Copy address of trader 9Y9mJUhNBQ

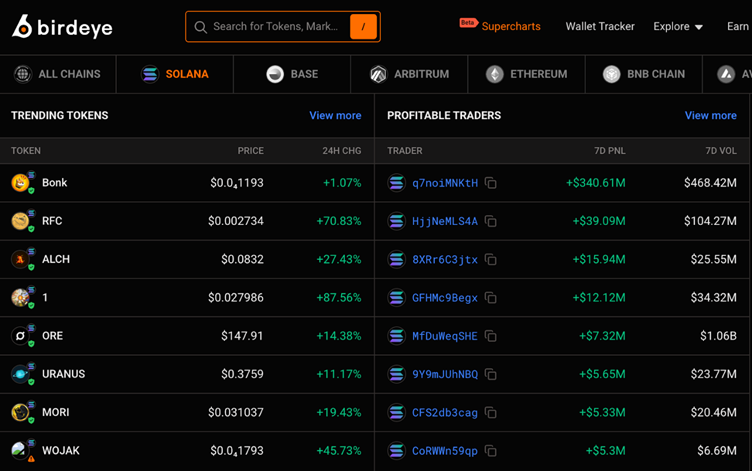(x=491, y=374)
